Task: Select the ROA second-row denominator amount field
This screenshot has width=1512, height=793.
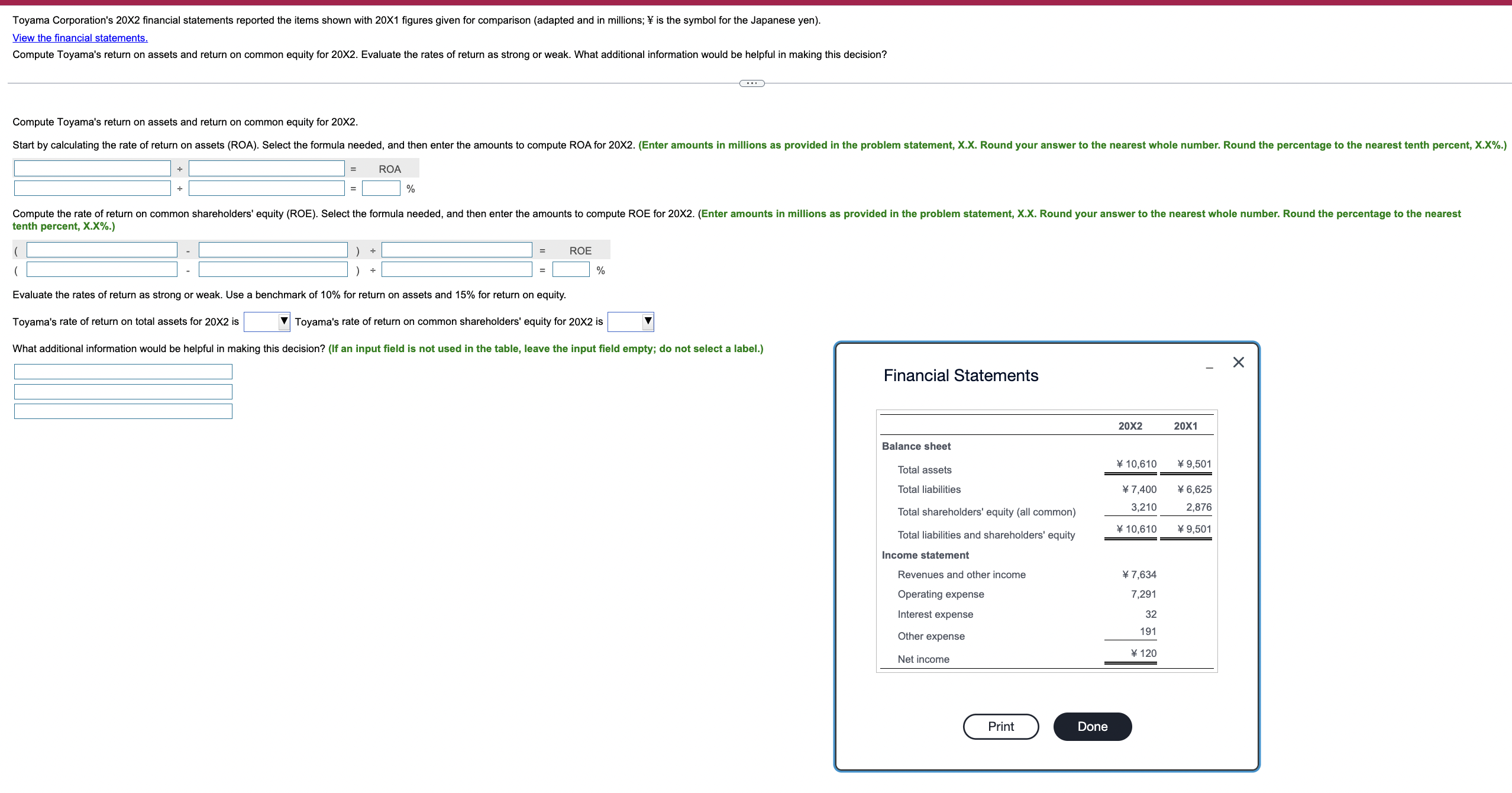Action: coord(266,188)
